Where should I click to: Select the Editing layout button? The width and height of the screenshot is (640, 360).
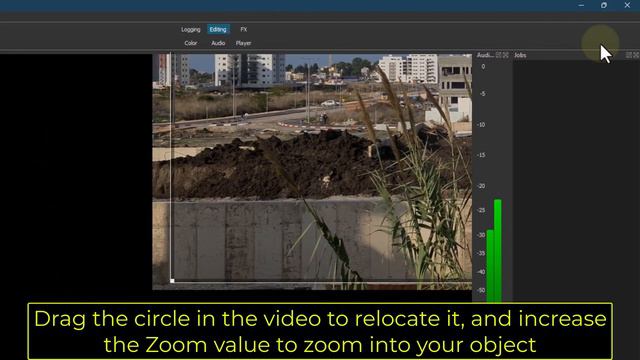[x=218, y=29]
